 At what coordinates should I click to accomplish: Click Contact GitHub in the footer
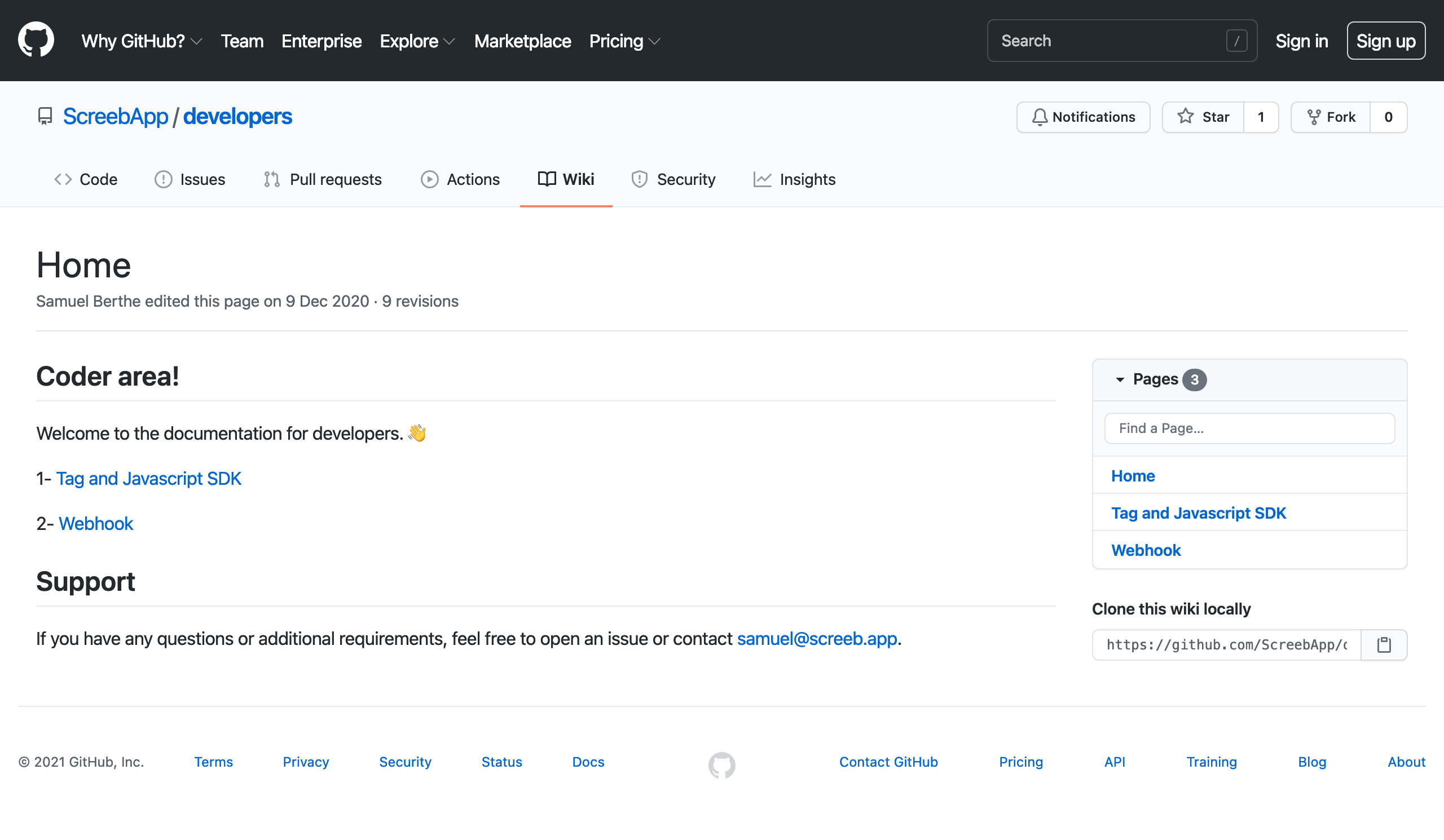[x=888, y=762]
